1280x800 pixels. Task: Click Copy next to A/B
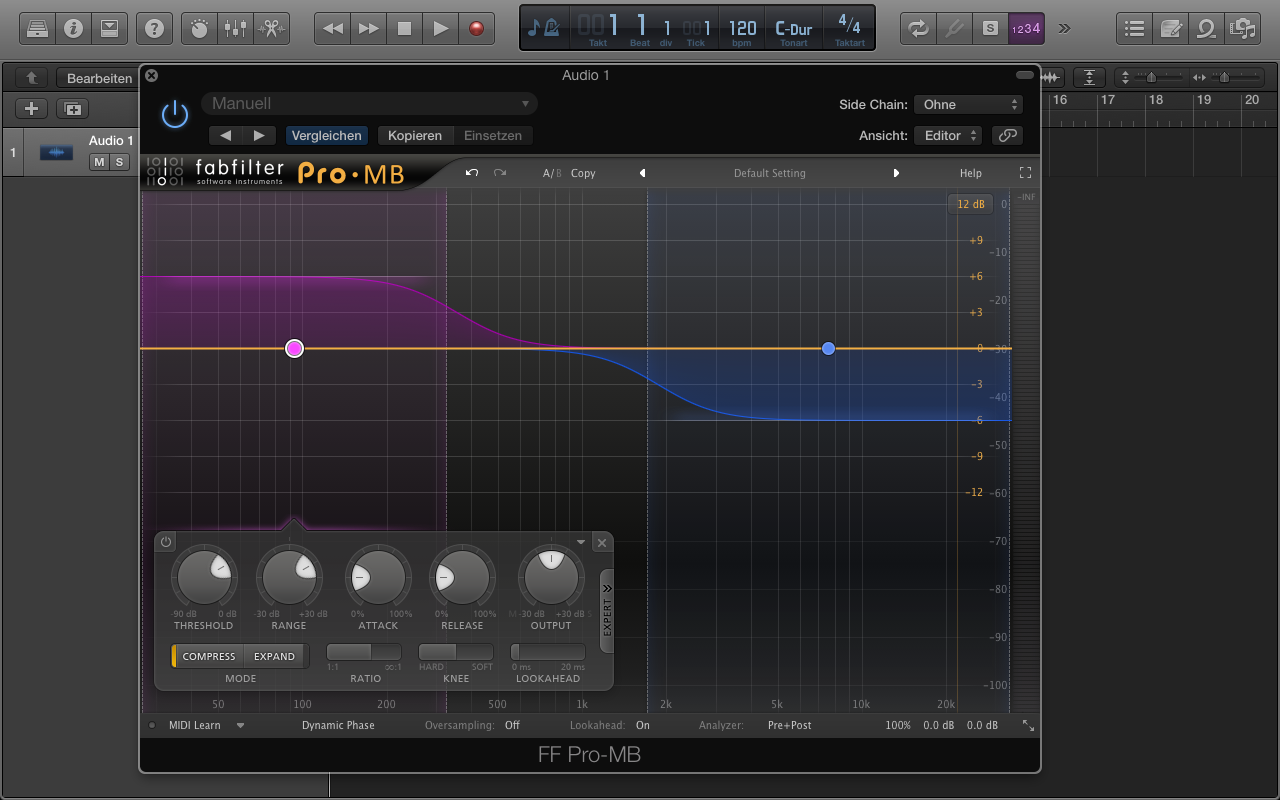click(x=583, y=173)
